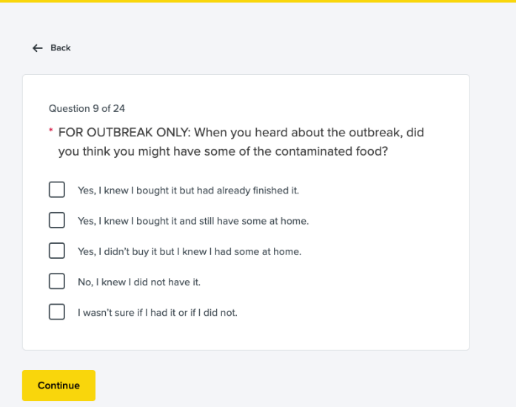Click the 'bought it and still have some at home' label
This screenshot has width=516, height=407.
[193, 221]
